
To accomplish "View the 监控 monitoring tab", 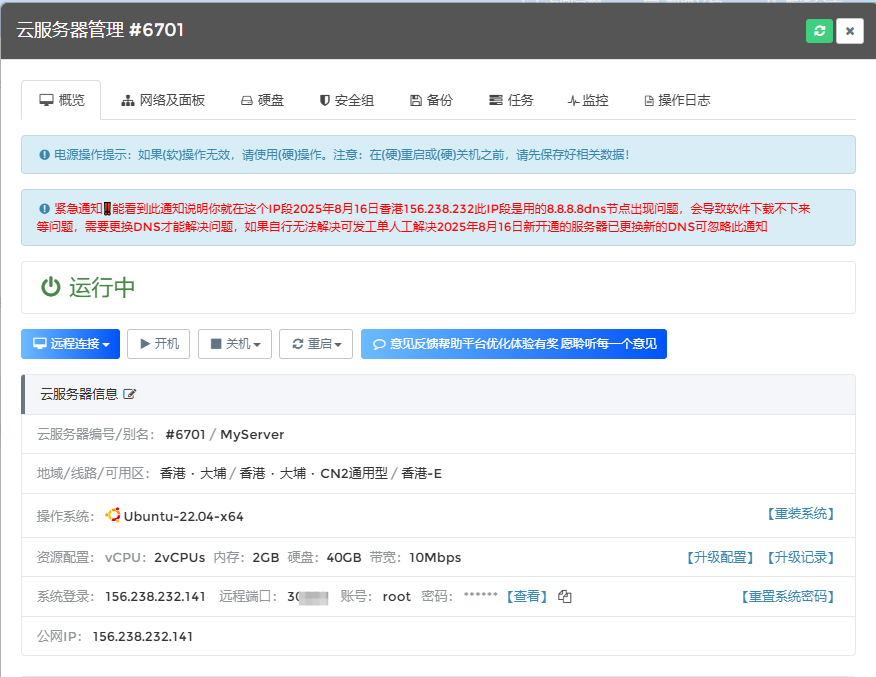I will (587, 100).
